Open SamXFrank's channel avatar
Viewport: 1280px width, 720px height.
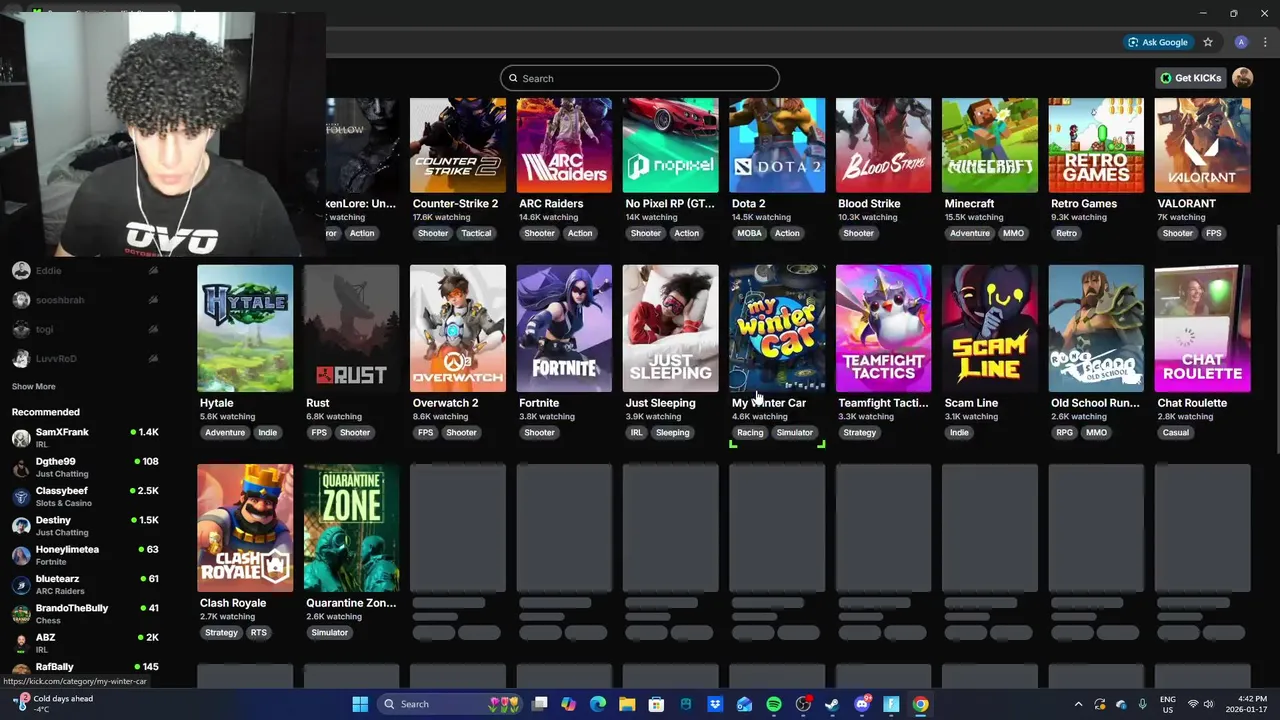(21, 438)
